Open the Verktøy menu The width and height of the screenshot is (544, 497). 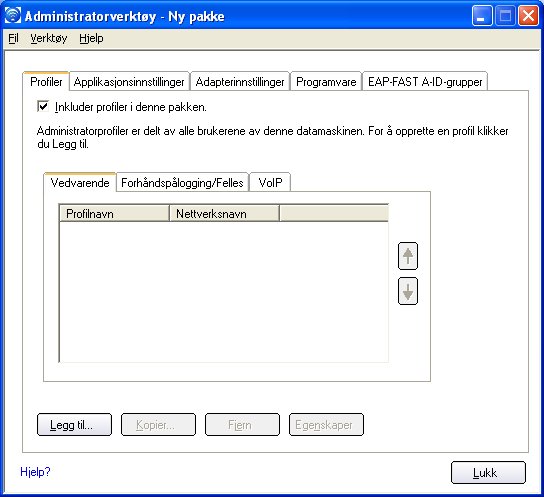[x=49, y=38]
